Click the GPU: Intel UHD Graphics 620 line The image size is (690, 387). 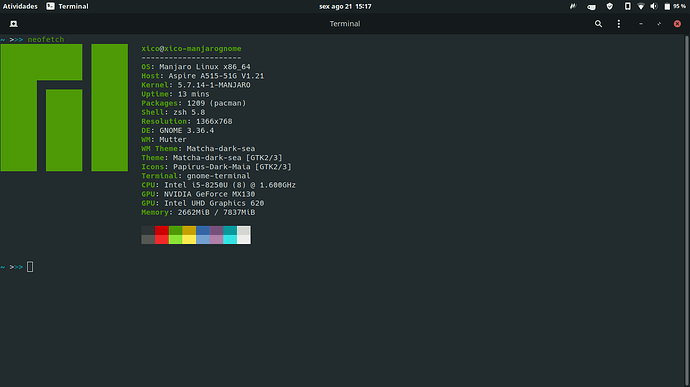203,203
